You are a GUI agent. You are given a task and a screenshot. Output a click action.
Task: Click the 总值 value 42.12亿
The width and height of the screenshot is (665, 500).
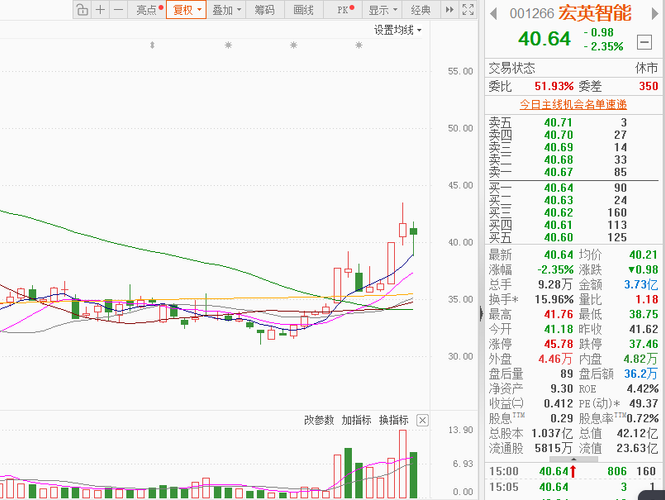pos(637,433)
